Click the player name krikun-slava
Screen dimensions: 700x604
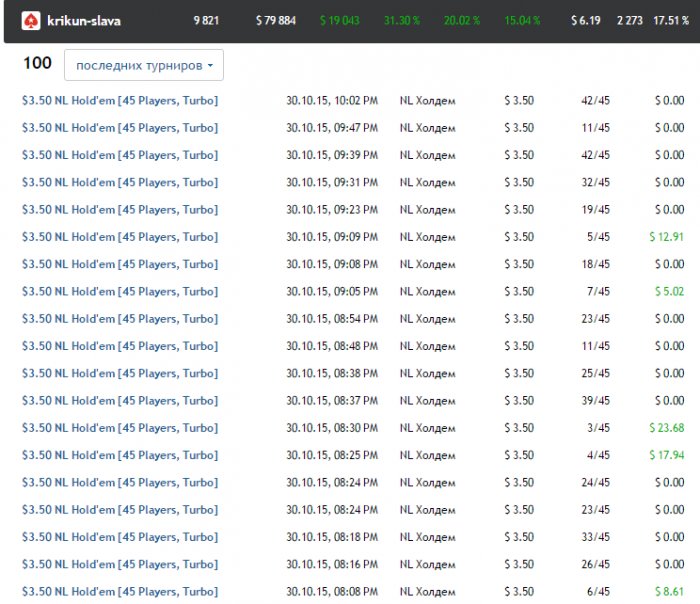coord(84,21)
